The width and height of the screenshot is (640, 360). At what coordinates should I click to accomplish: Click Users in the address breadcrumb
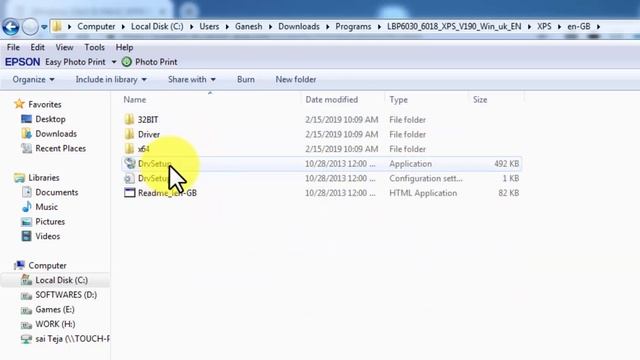coord(209,27)
